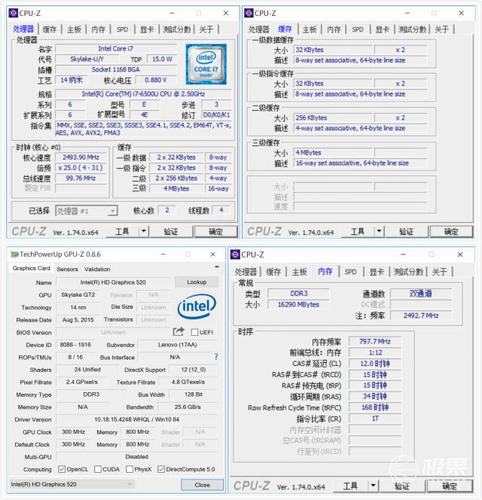Expand the tools dropdown arrow in processor window

[x=144, y=231]
